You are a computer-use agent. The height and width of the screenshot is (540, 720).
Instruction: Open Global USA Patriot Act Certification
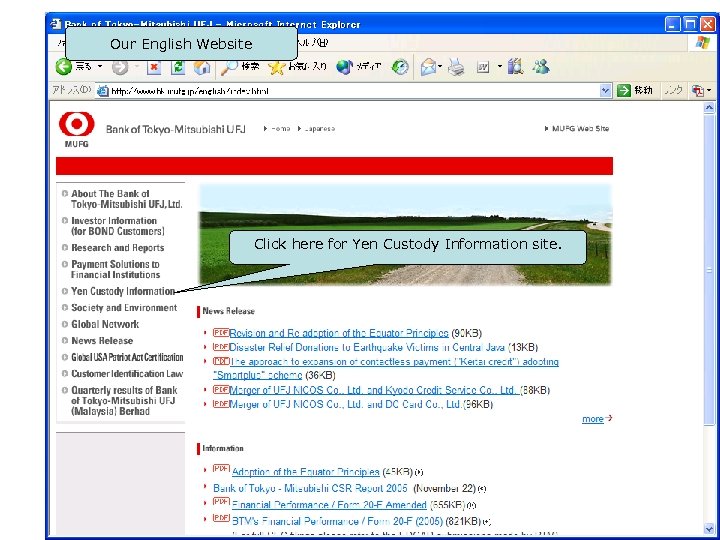tap(127, 357)
